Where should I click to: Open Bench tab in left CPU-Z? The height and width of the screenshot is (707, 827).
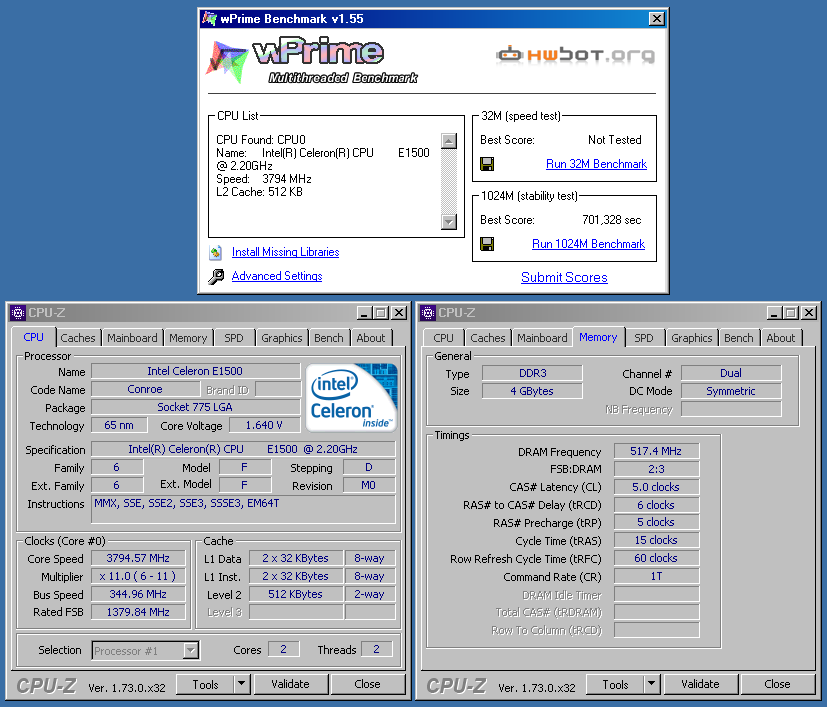(x=329, y=338)
